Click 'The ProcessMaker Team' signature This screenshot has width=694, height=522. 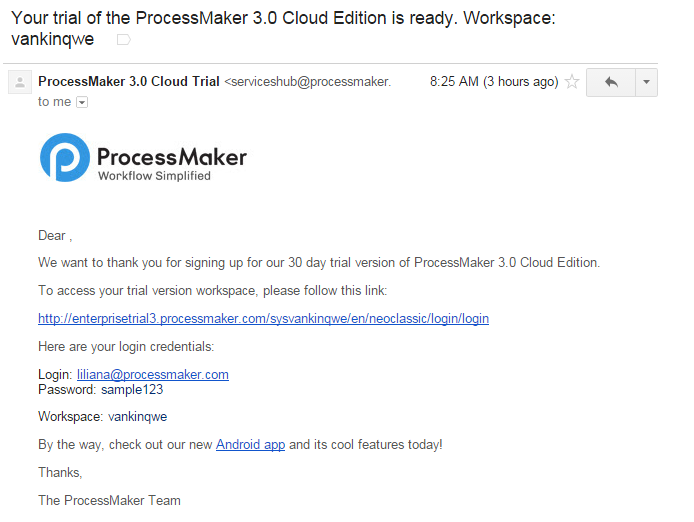click(109, 500)
